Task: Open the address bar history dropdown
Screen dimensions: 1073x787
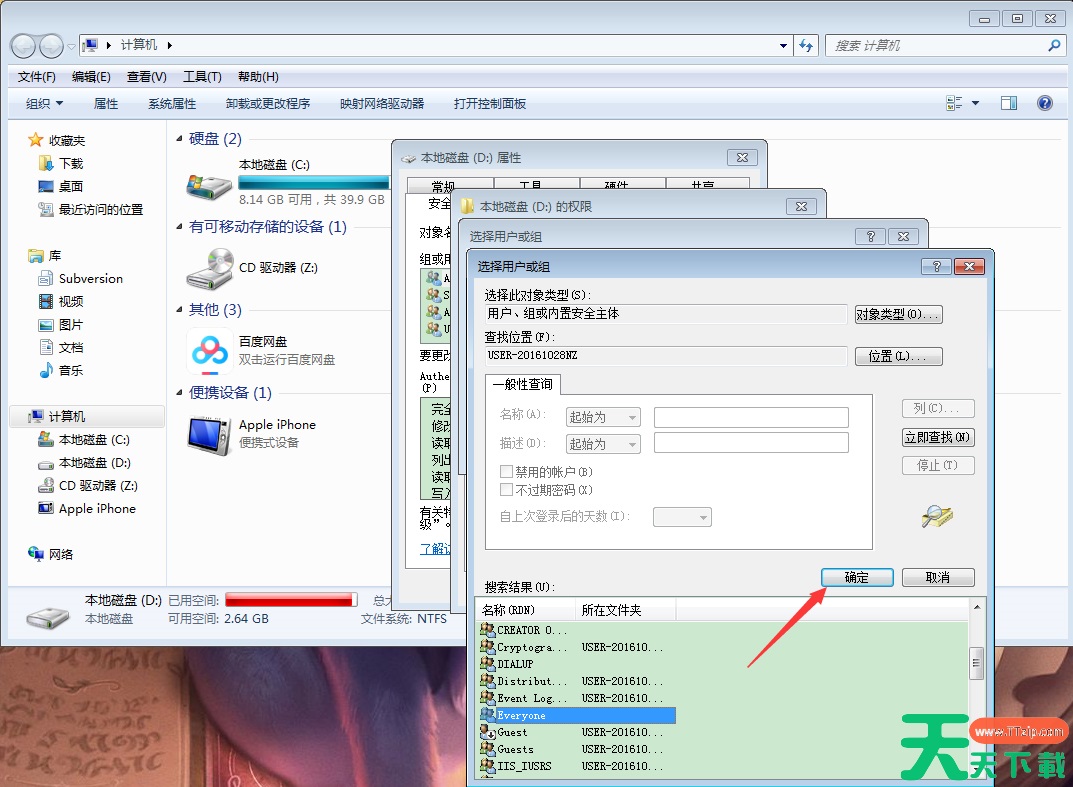Action: [784, 46]
